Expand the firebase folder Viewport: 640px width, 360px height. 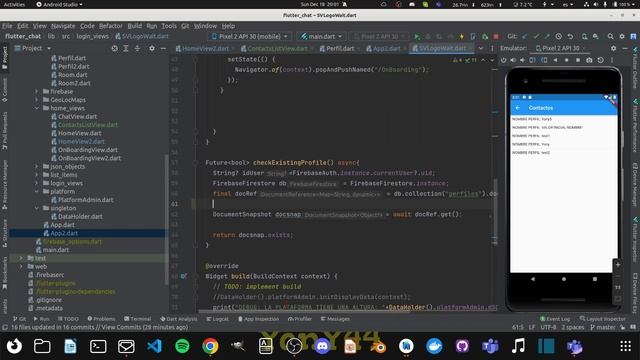(36, 91)
